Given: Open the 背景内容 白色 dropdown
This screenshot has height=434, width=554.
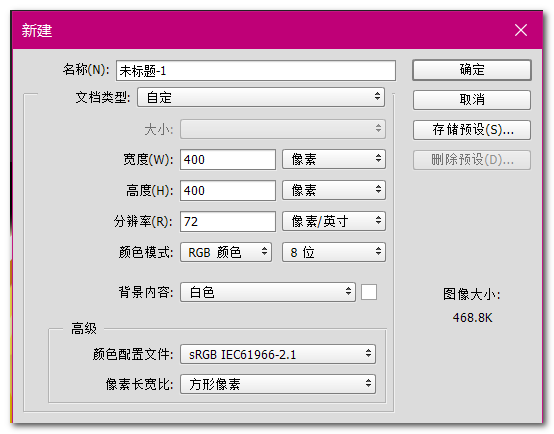Looking at the screenshot, I should pos(267,292).
